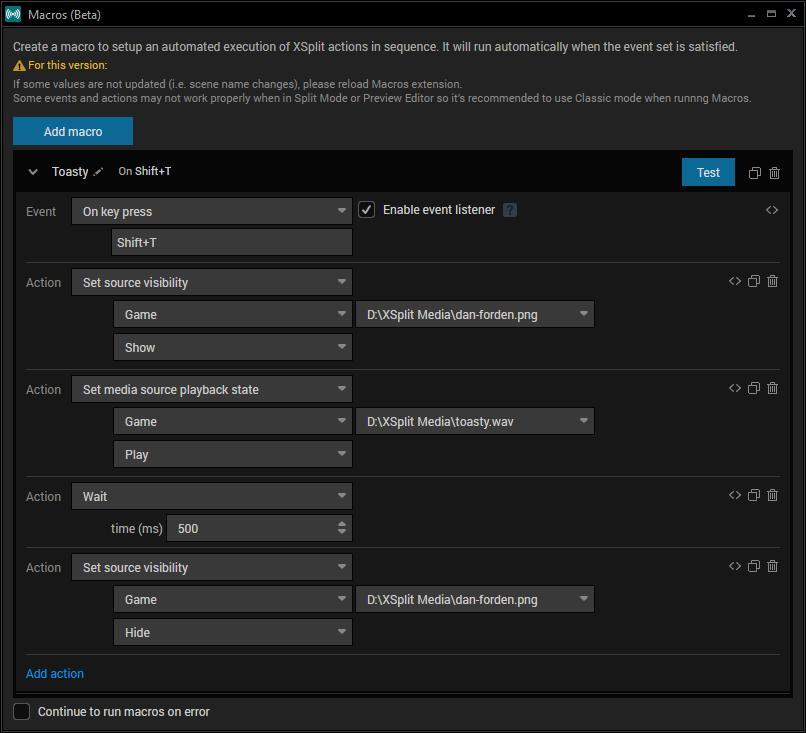Increase wait time with the up arrow

342,524
